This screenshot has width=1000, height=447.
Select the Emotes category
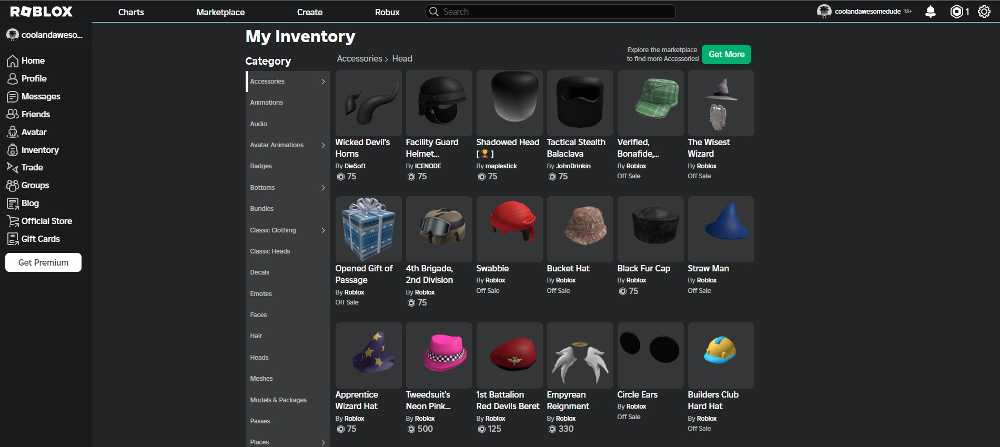[x=288, y=293]
